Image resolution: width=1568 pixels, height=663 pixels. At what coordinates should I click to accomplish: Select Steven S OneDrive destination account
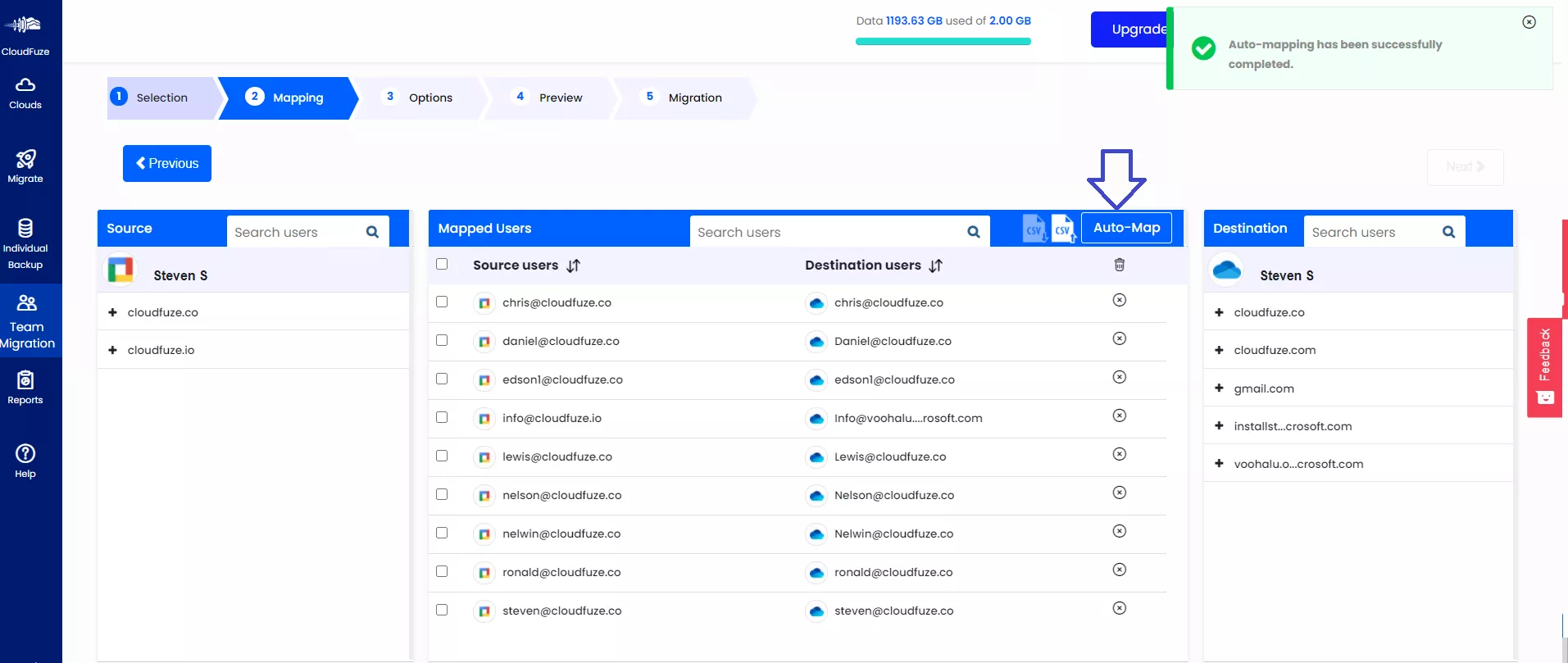coord(1359,271)
